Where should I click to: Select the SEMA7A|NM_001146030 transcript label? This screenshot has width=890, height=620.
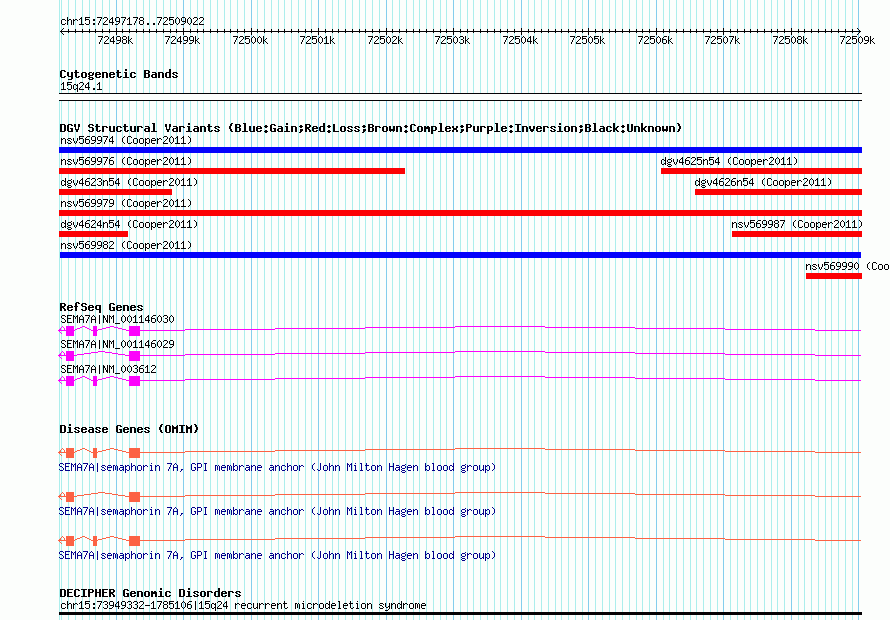pos(117,319)
